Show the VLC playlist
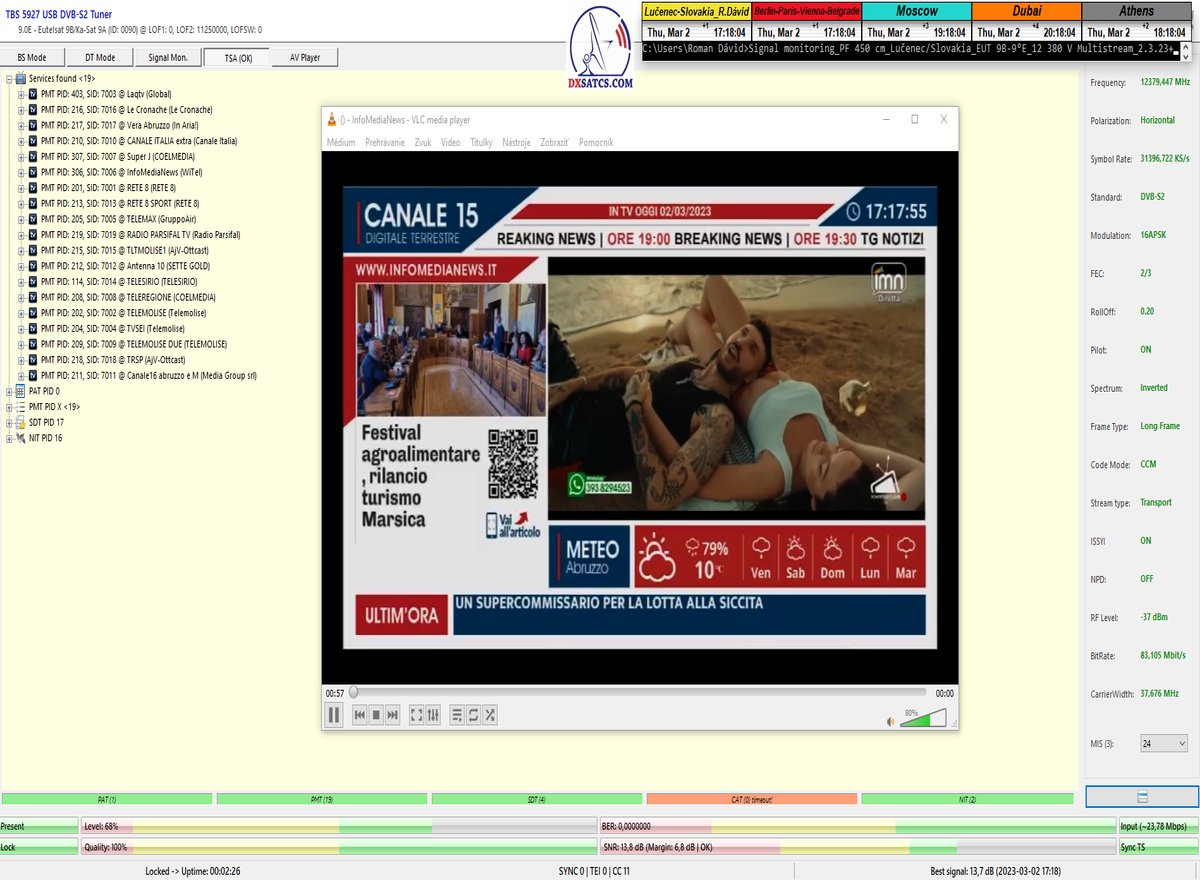This screenshot has height=880, width=1200. (457, 715)
